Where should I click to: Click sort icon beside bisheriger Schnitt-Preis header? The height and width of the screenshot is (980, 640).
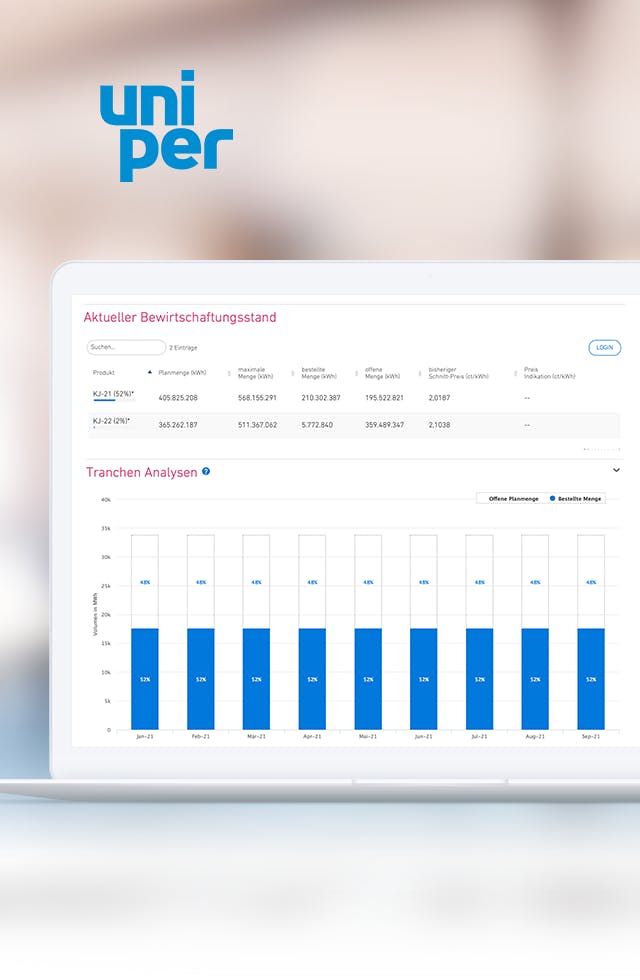[419, 373]
